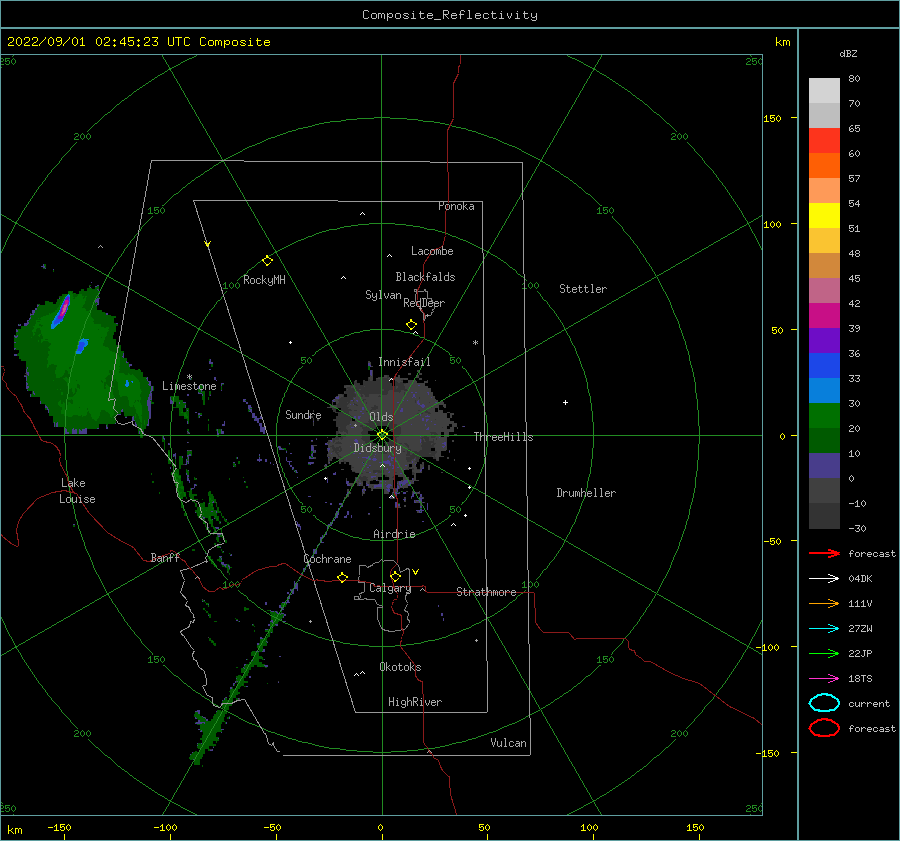Click the red forecast ellipse in legend
Viewport: 900px width, 841px height.
(x=824, y=728)
